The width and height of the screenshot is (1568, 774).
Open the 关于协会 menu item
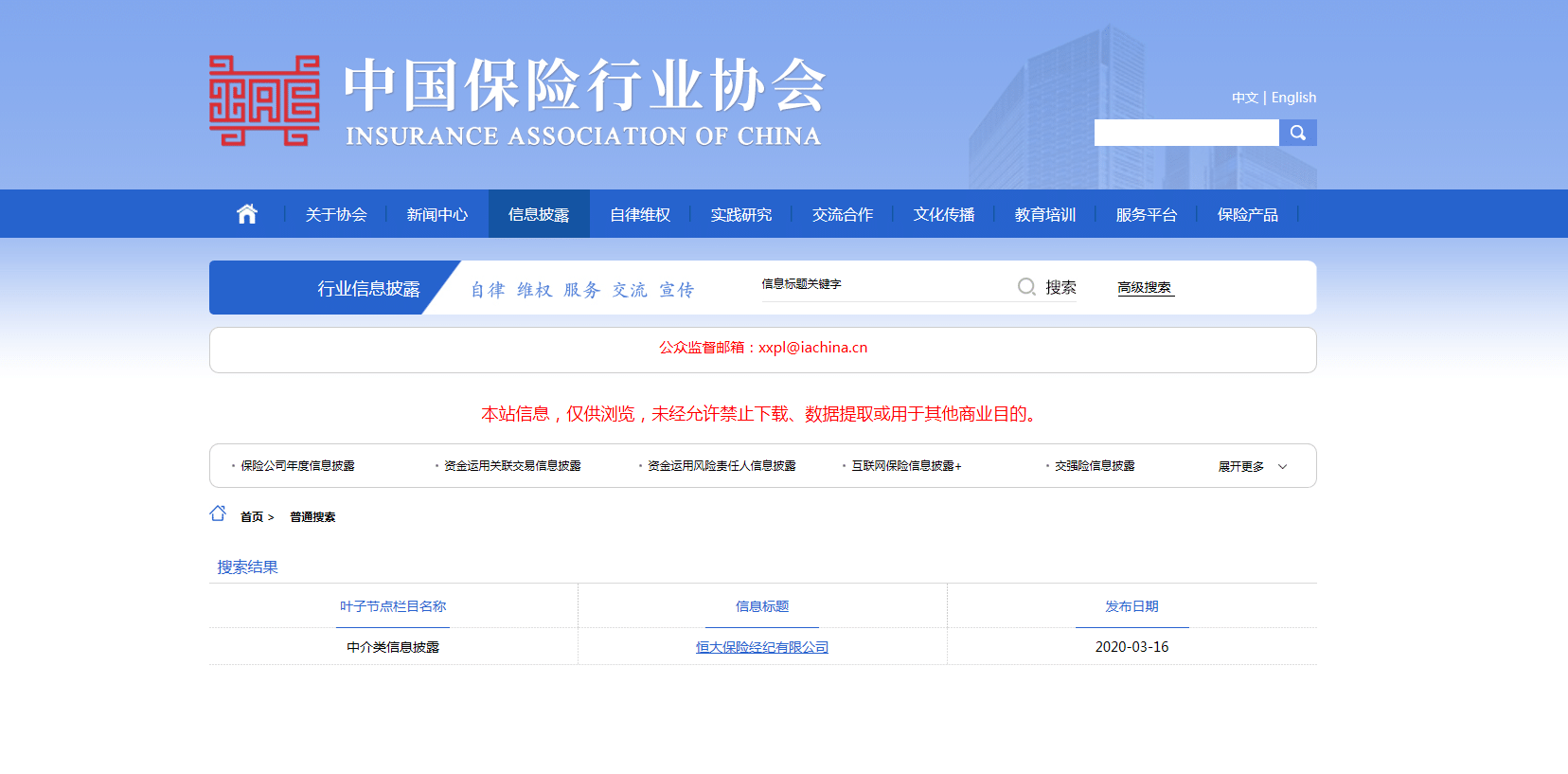click(336, 214)
